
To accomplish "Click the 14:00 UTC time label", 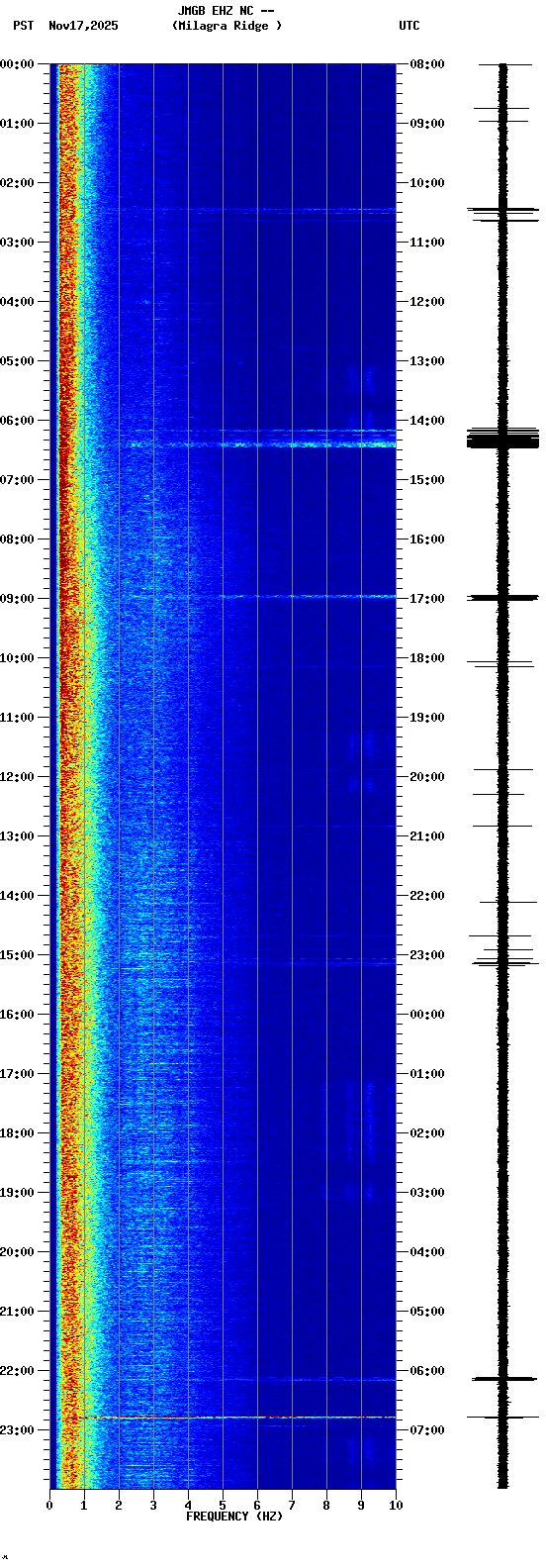I will (427, 421).
